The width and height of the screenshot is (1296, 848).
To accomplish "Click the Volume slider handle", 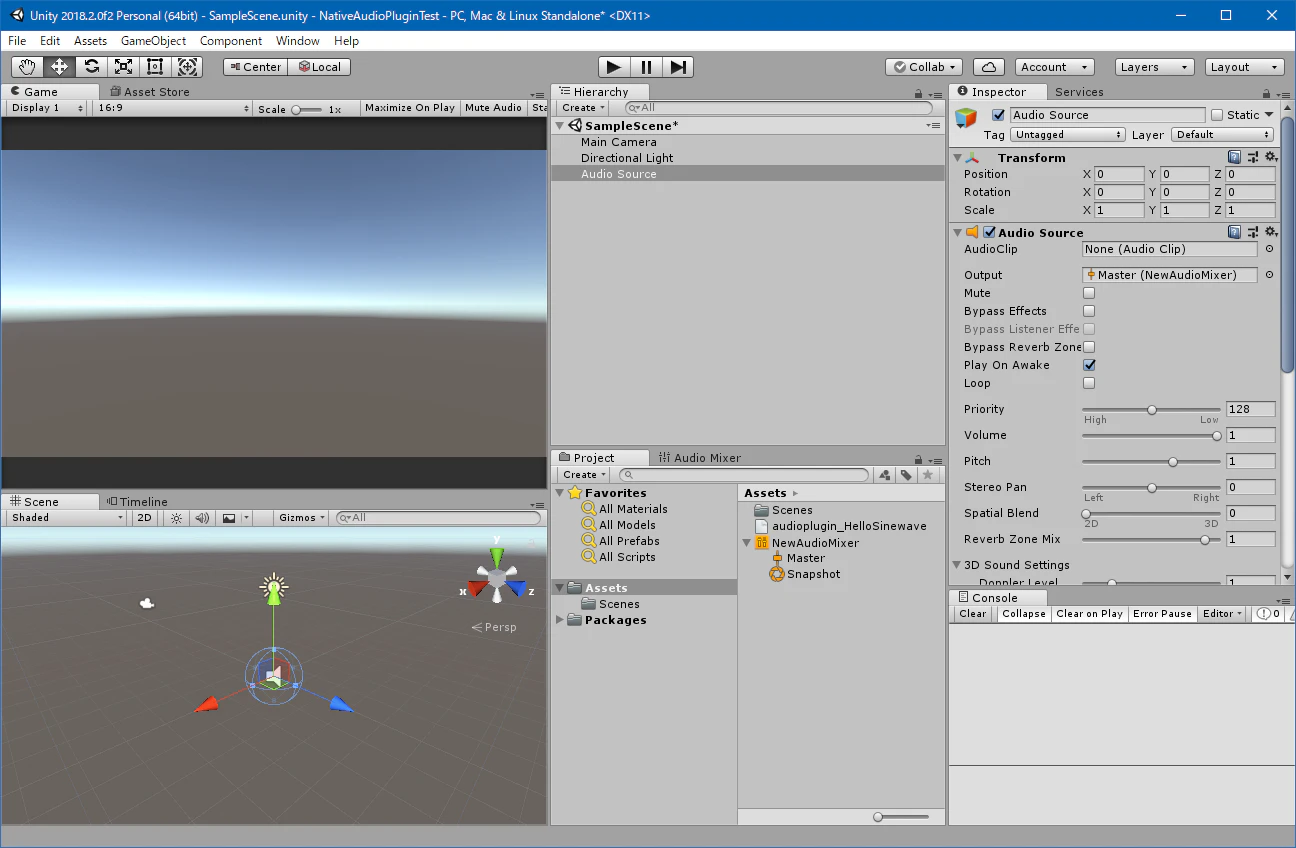I will tap(1216, 436).
